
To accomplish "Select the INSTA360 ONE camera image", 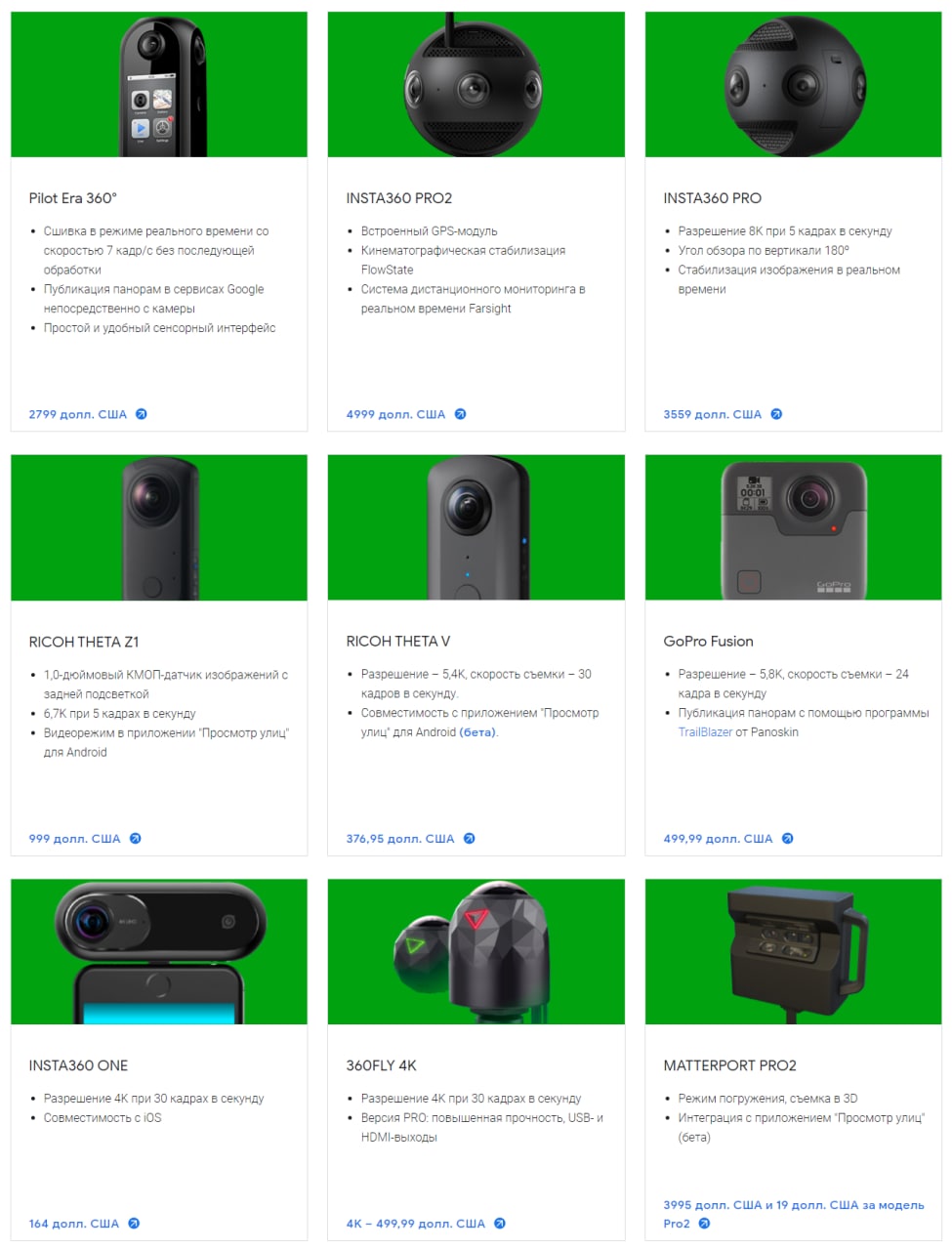I will pos(159,951).
